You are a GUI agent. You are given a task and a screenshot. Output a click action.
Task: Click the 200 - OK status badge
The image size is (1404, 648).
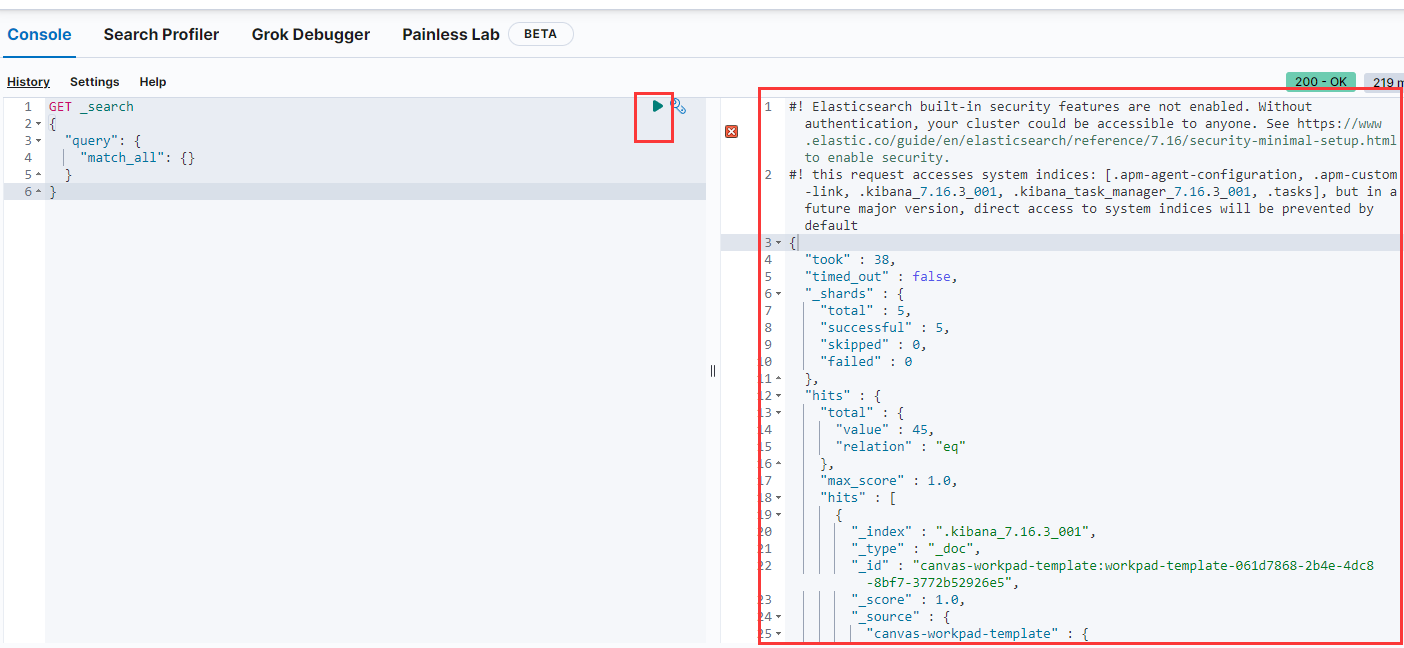pyautogui.click(x=1320, y=81)
